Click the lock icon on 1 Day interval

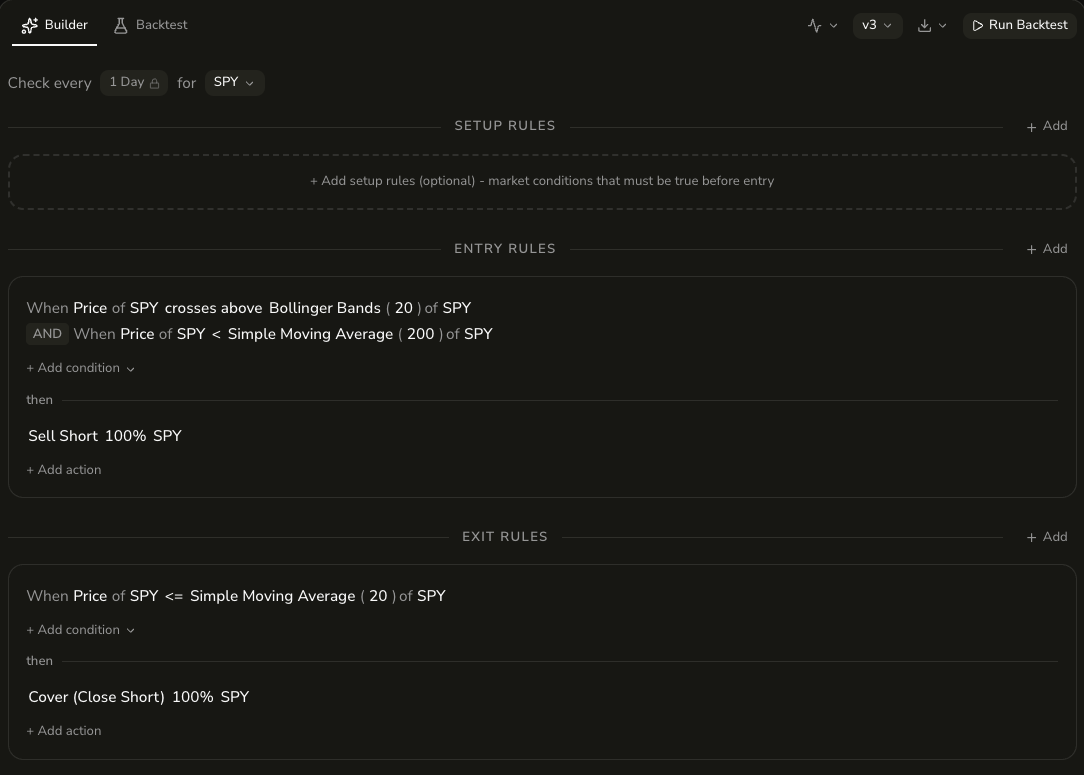tap(153, 82)
